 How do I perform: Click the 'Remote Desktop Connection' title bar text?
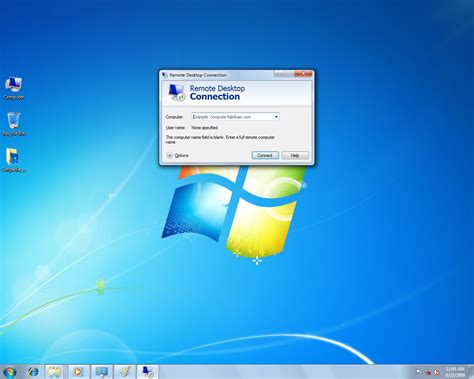pos(198,75)
